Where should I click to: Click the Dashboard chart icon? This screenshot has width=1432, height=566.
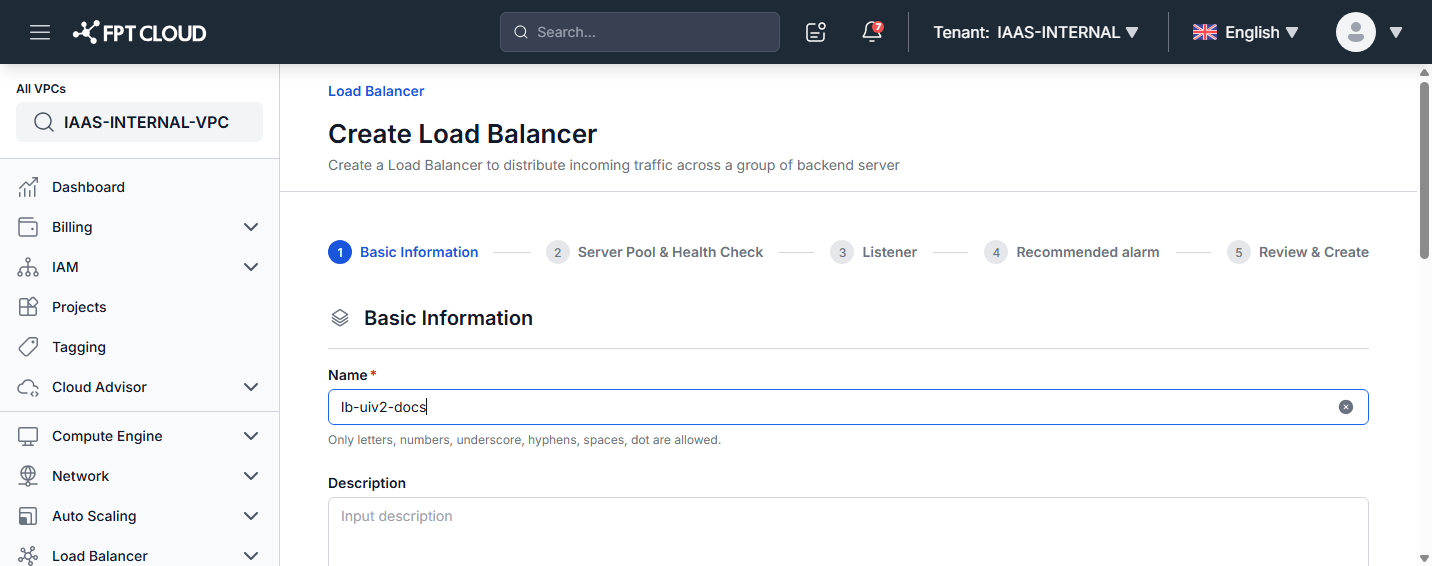click(28, 187)
